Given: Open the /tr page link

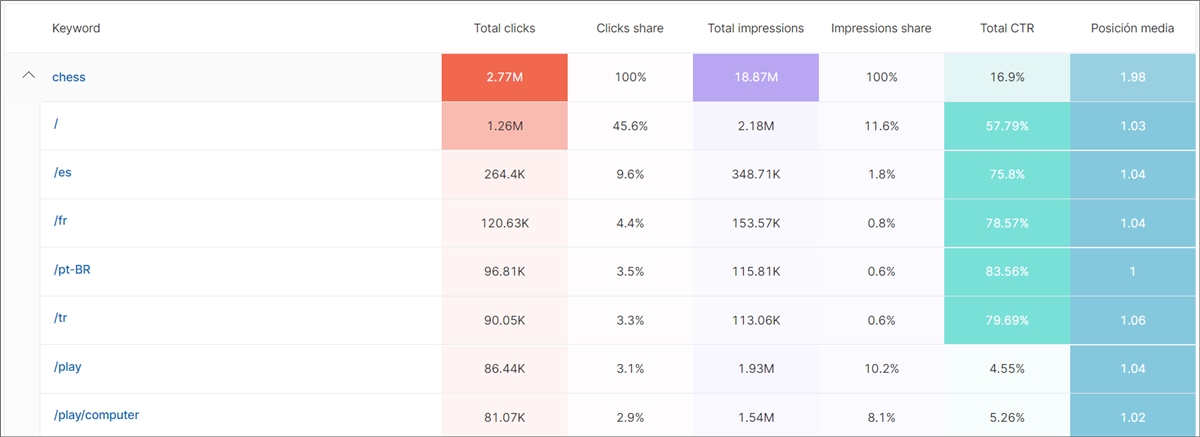Looking at the screenshot, I should point(61,318).
